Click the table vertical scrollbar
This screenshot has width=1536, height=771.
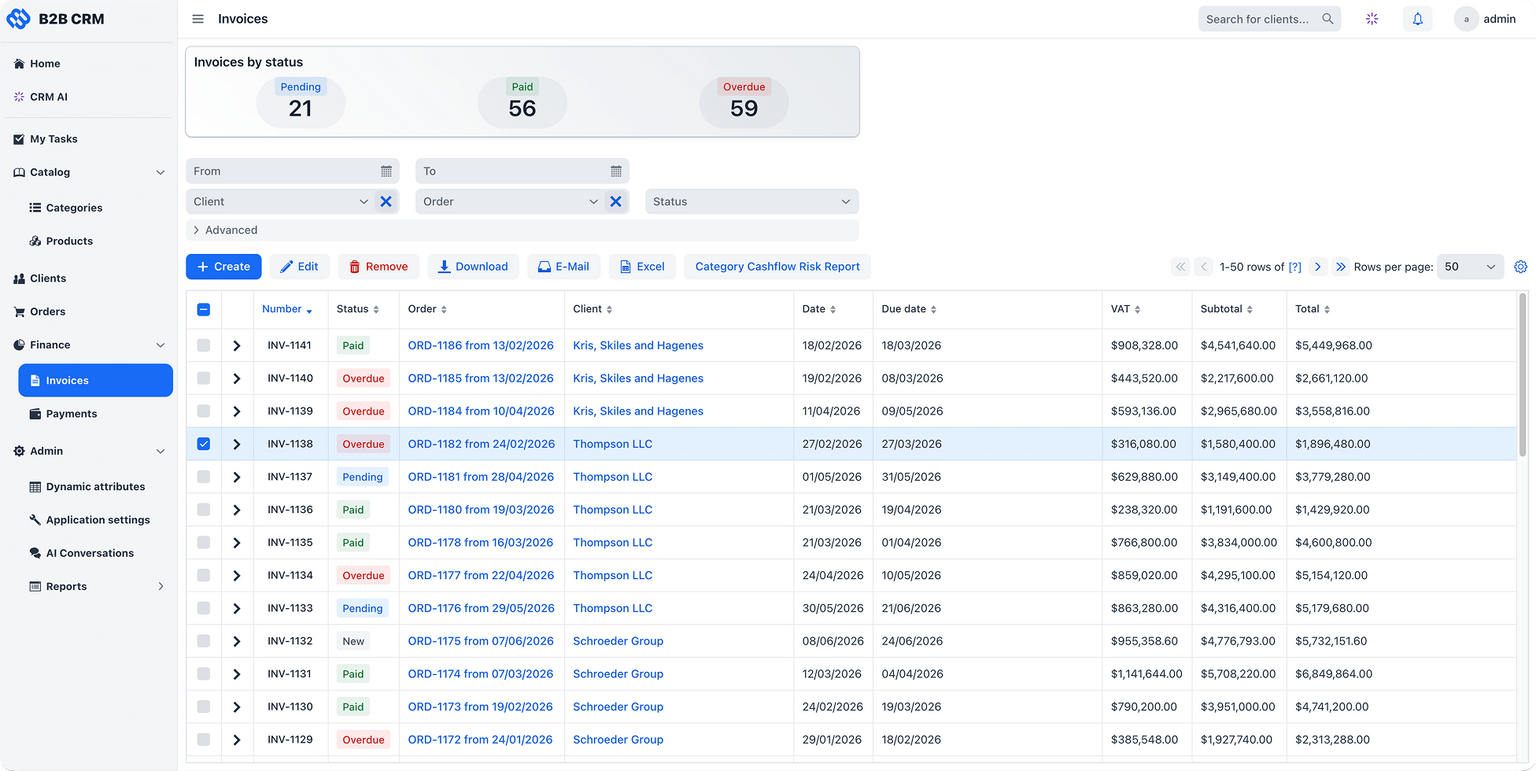1523,375
